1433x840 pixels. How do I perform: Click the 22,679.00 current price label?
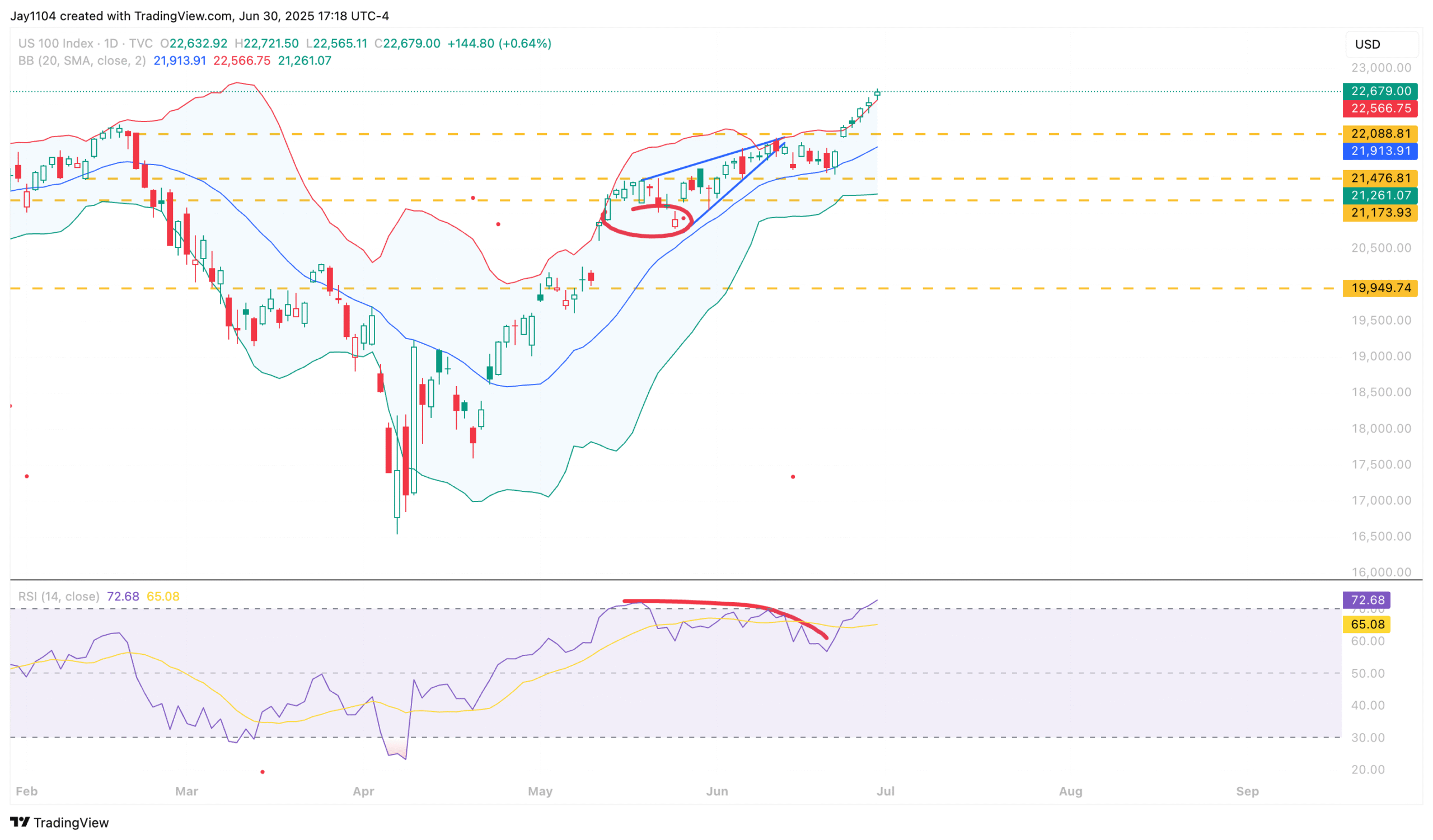1380,91
